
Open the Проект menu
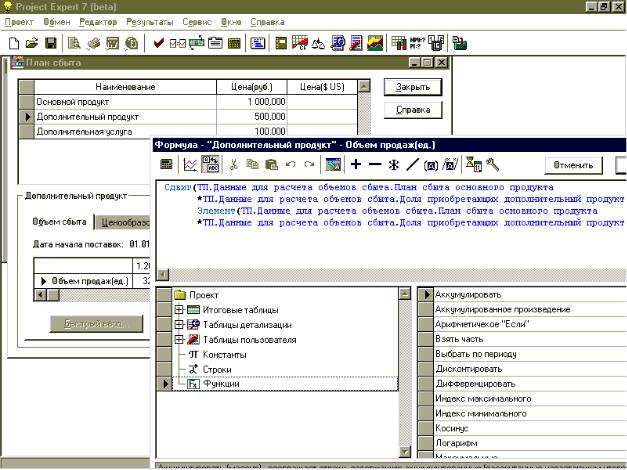tap(19, 22)
